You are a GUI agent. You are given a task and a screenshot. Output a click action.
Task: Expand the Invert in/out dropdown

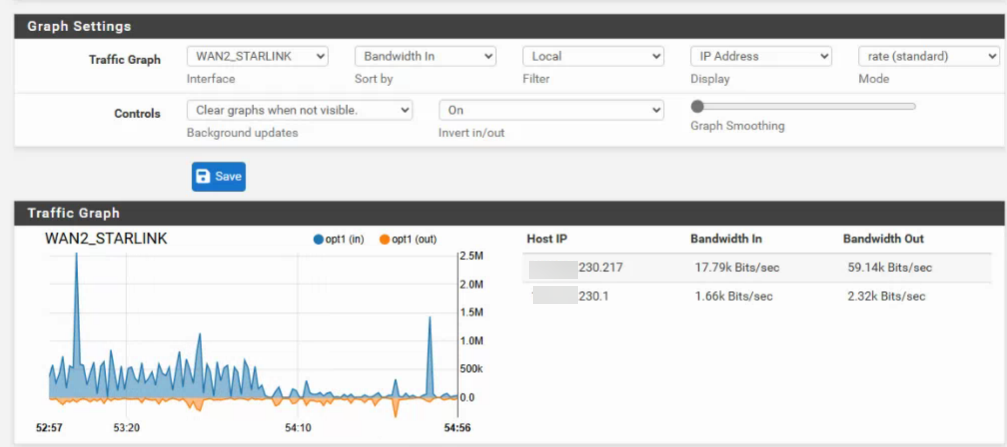[551, 110]
